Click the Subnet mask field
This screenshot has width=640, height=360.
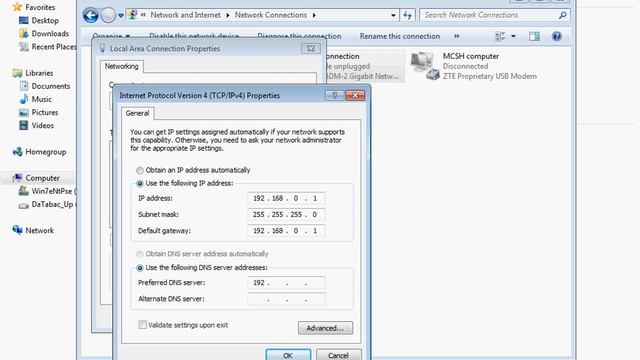[286, 214]
